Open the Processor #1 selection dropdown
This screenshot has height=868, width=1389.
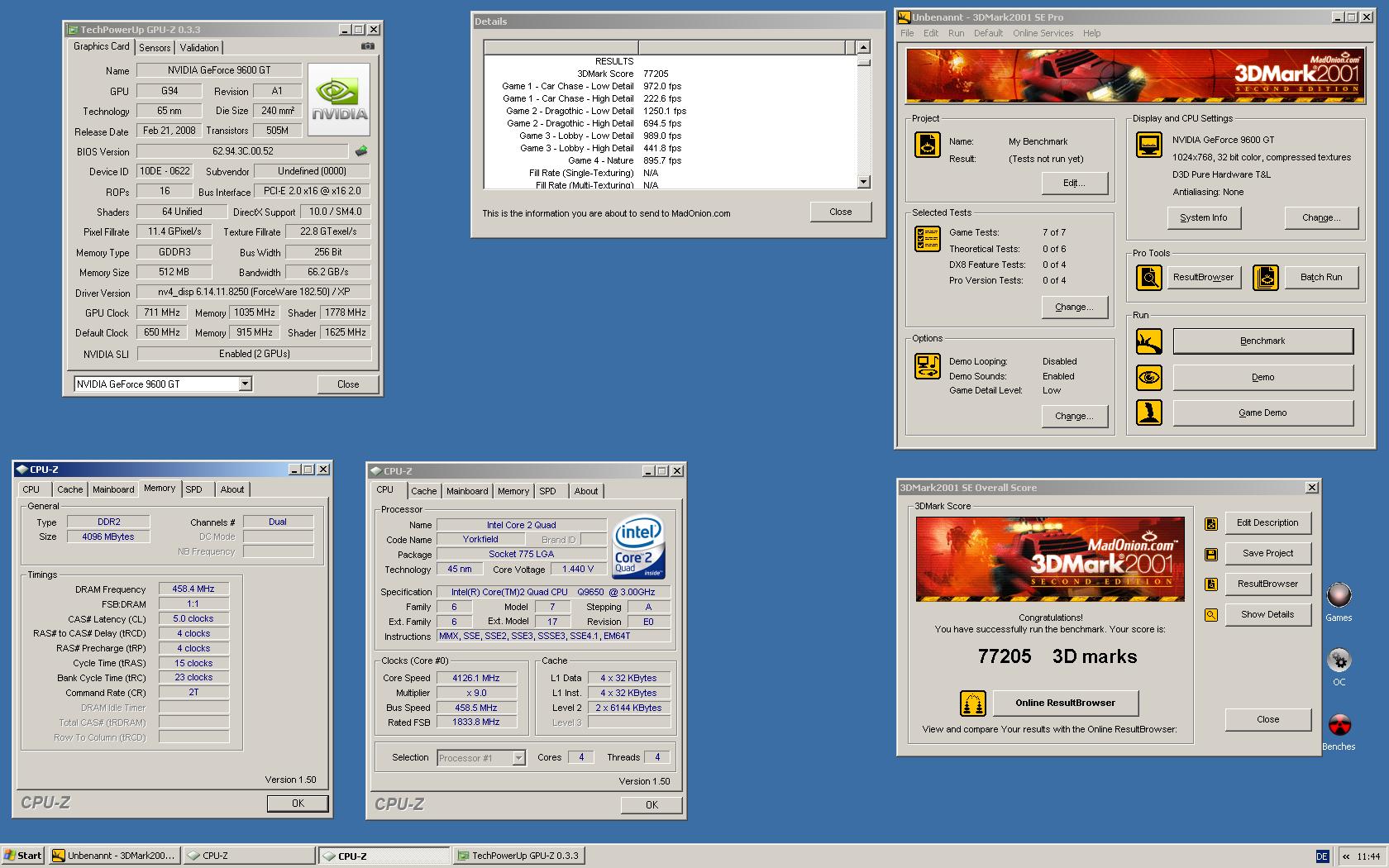pyautogui.click(x=518, y=758)
